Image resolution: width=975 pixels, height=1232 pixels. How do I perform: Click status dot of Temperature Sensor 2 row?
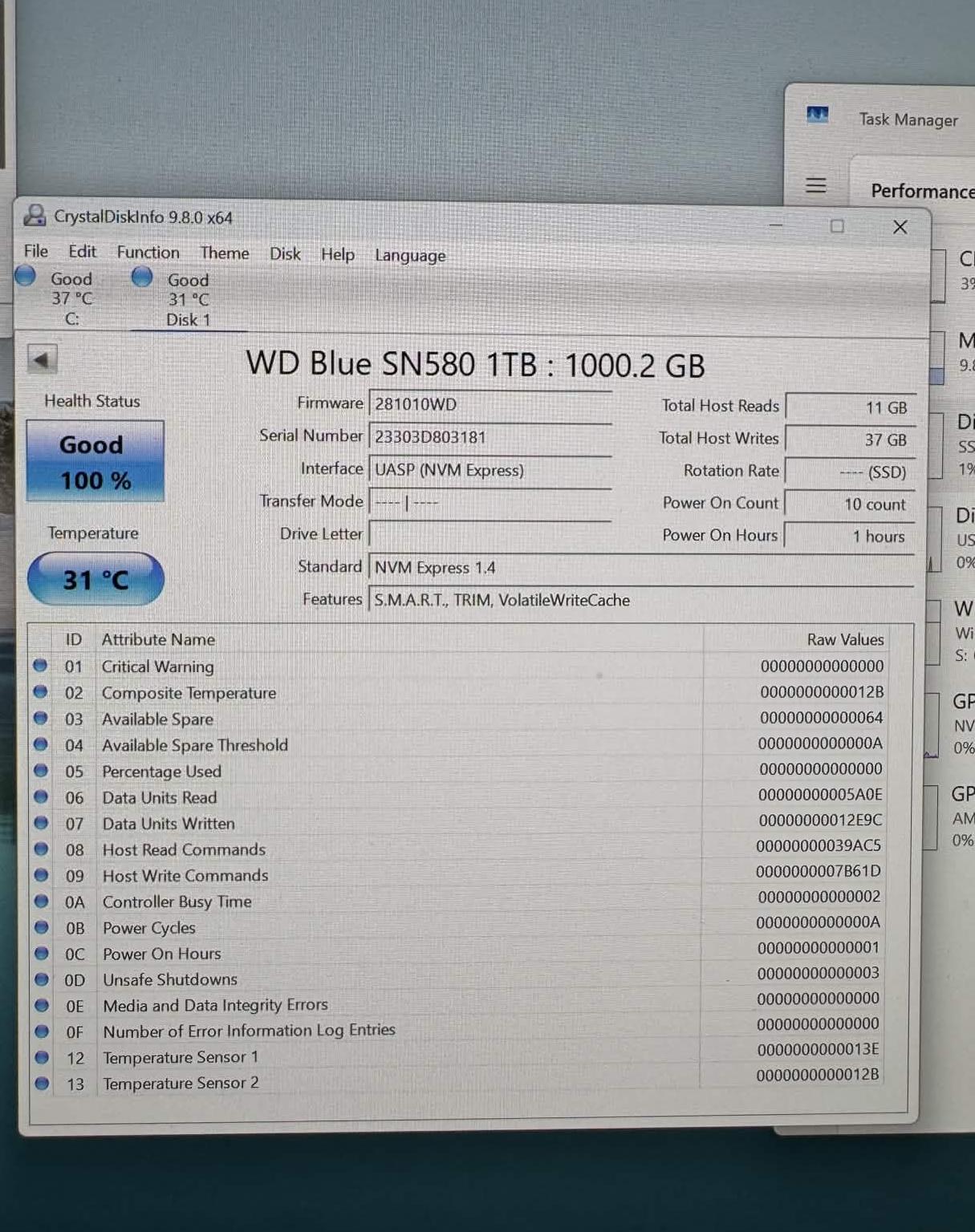click(42, 1084)
